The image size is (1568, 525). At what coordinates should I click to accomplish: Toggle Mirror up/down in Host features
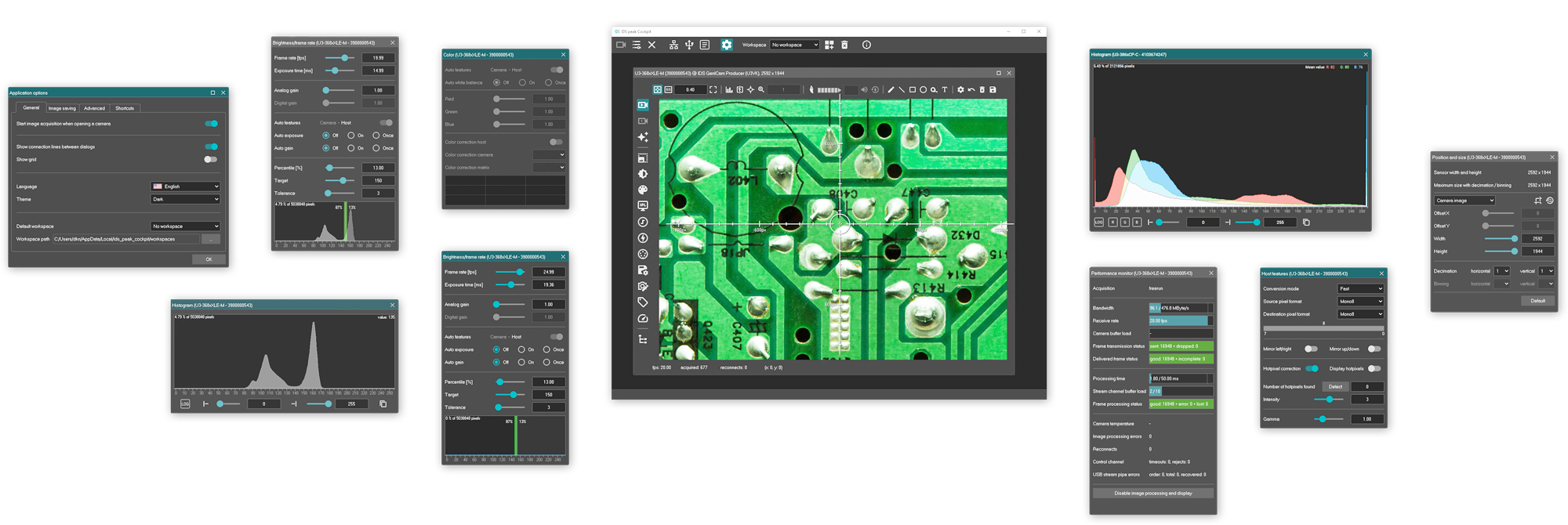1374,349
